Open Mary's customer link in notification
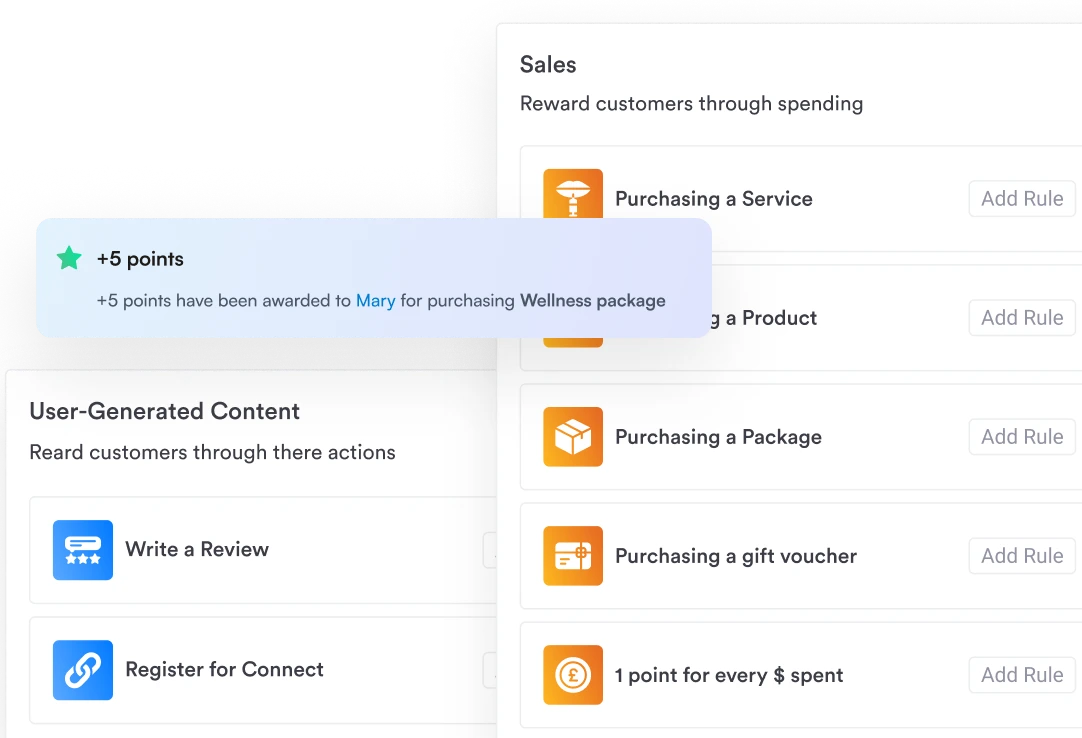1082x738 pixels. [376, 300]
